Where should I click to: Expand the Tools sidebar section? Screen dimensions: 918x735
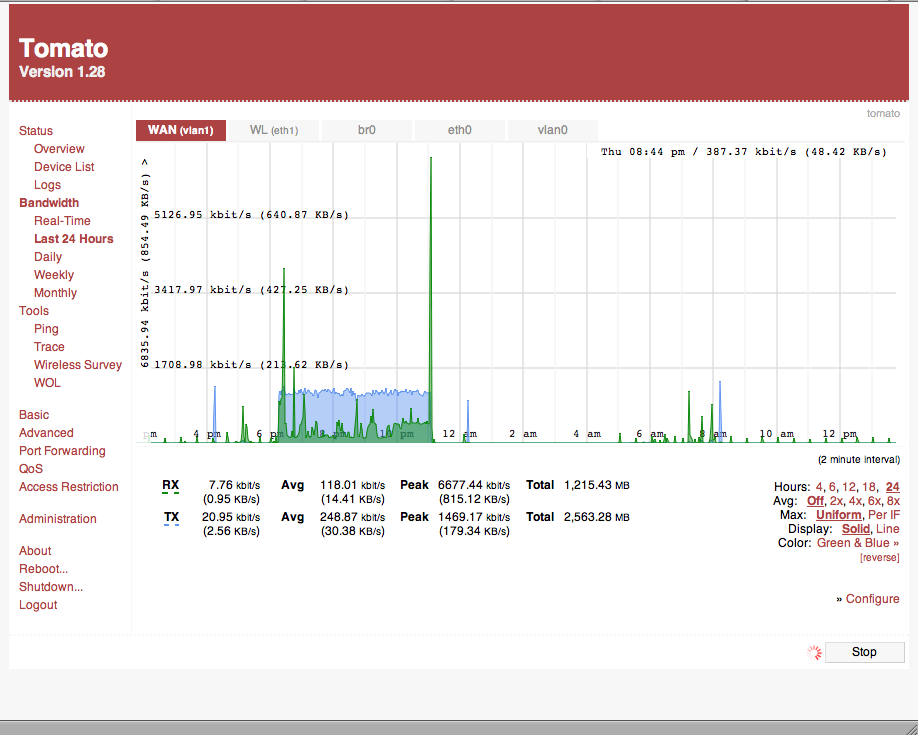click(34, 311)
